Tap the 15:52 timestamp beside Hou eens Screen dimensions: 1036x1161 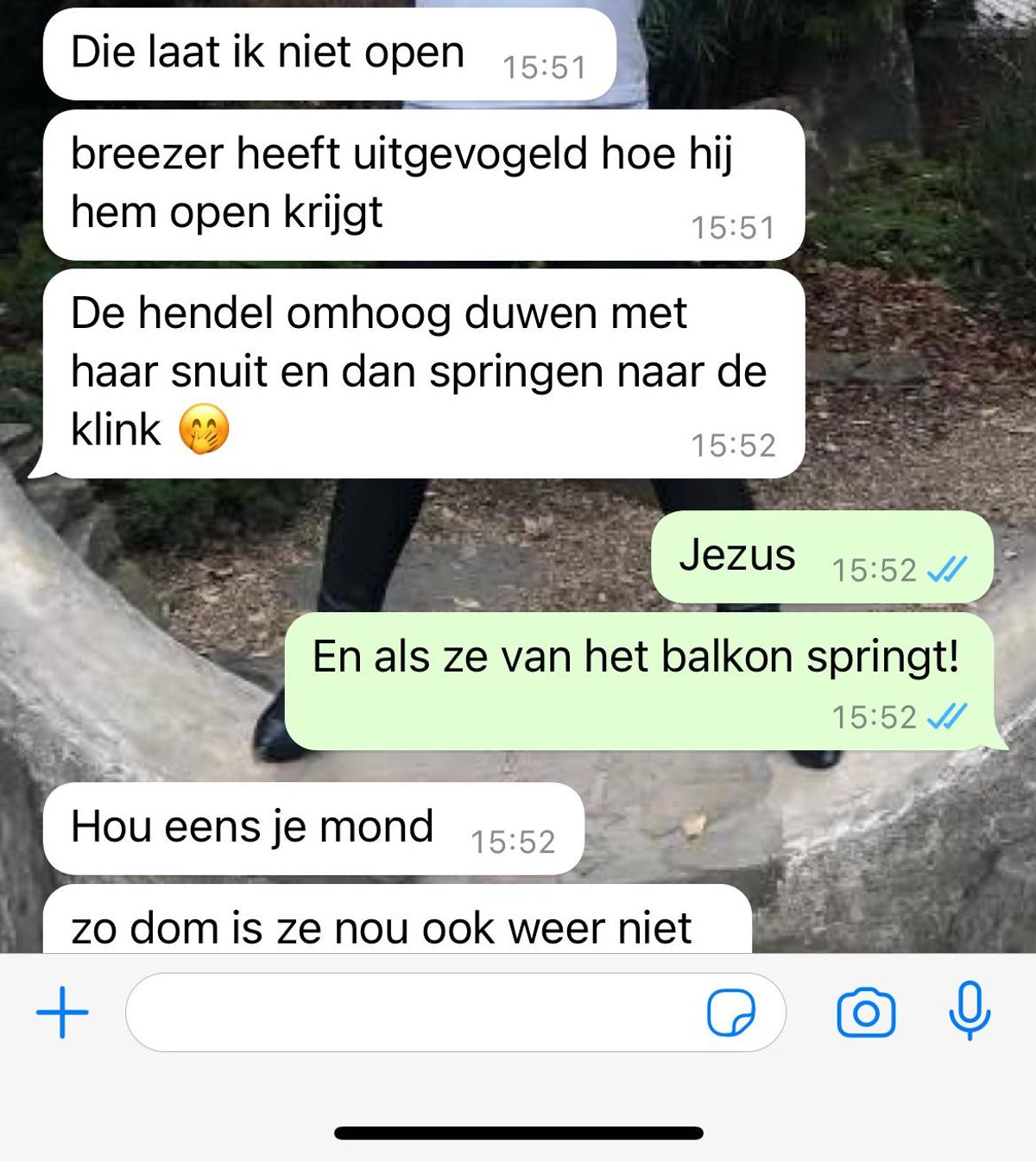pyautogui.click(x=513, y=842)
